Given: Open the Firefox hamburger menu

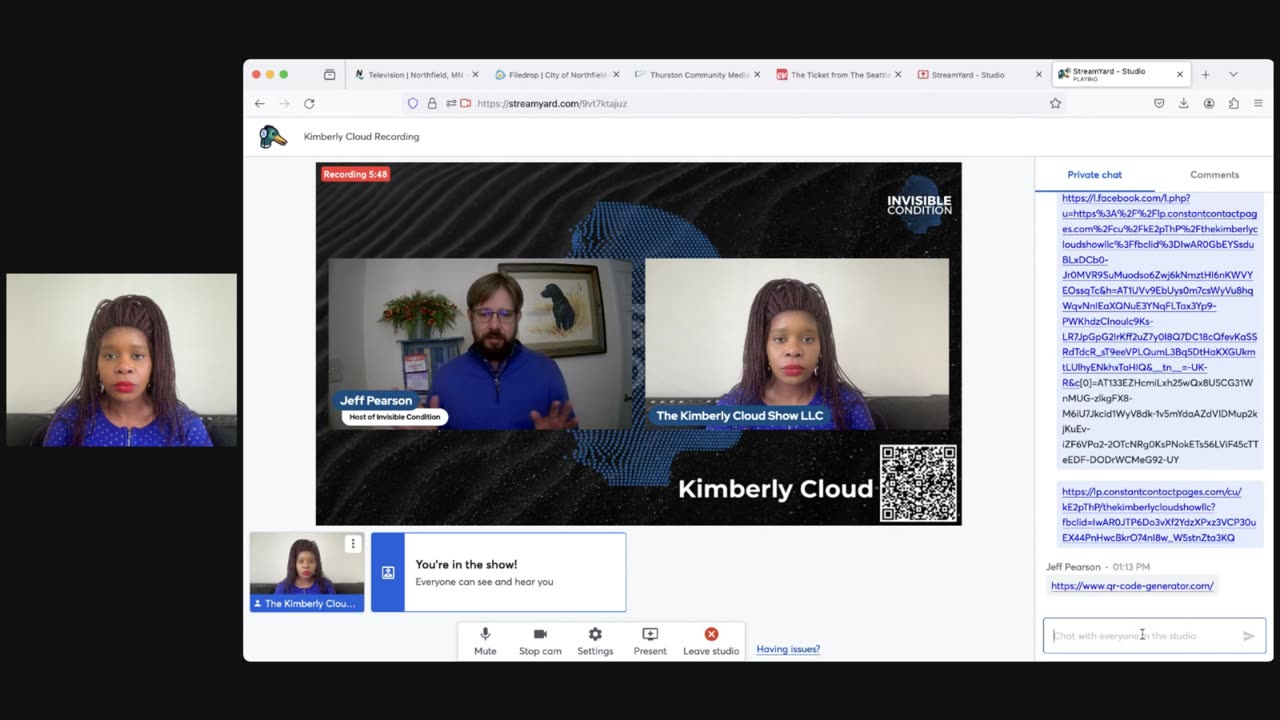Looking at the screenshot, I should pyautogui.click(x=1258, y=103).
